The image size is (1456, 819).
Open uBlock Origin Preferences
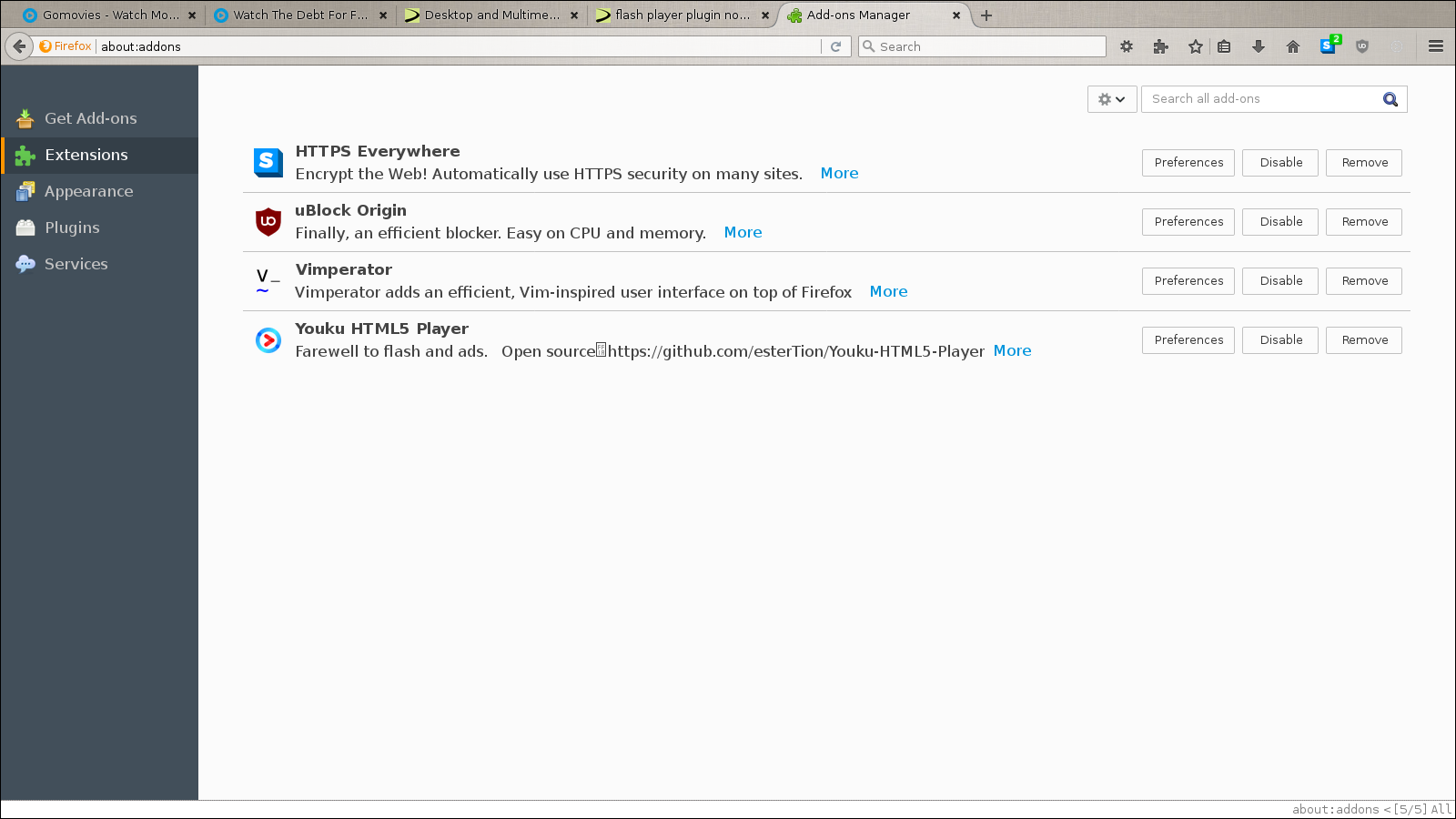[x=1188, y=222]
